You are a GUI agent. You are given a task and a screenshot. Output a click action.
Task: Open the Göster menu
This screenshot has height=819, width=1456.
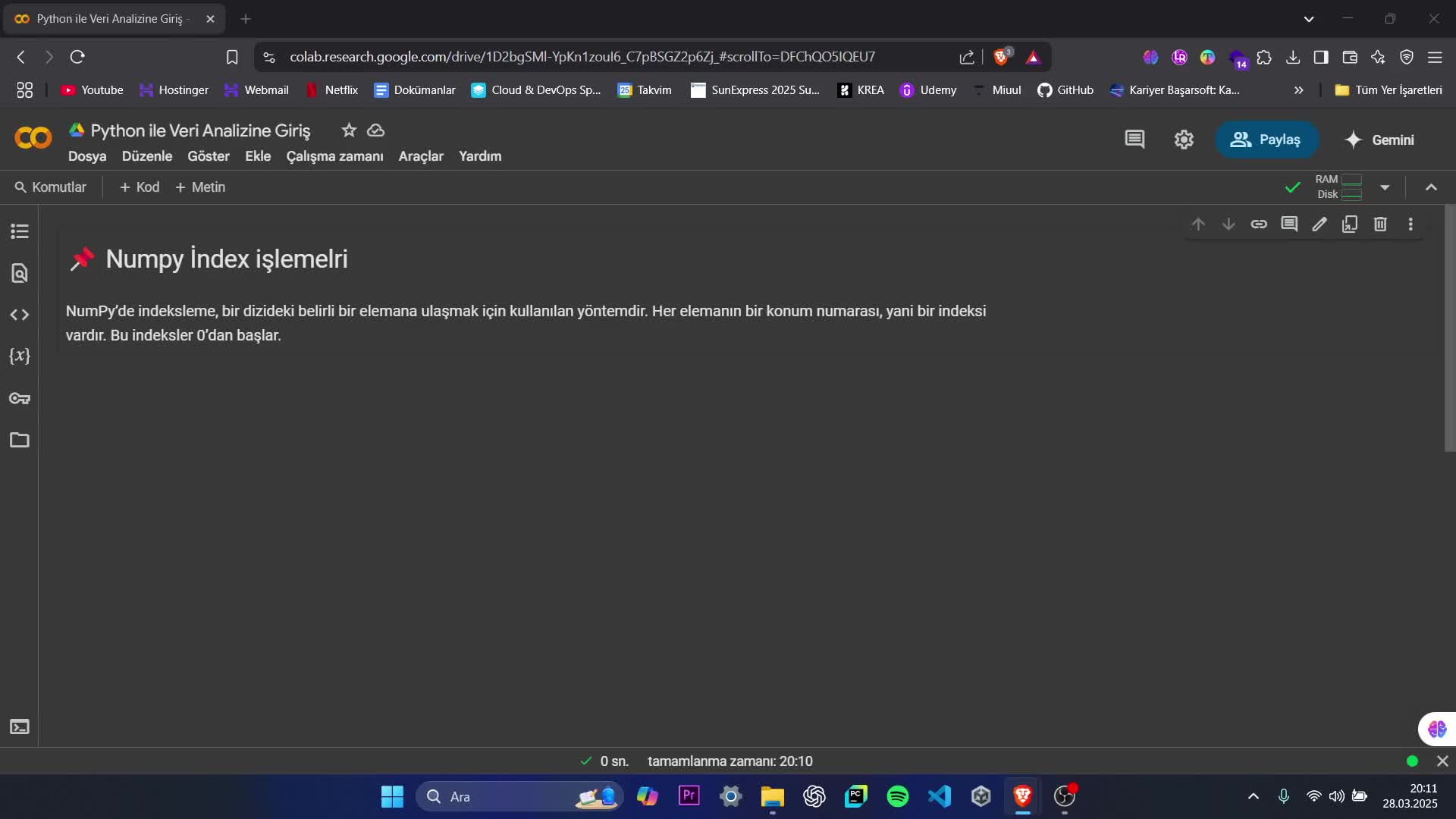point(209,156)
